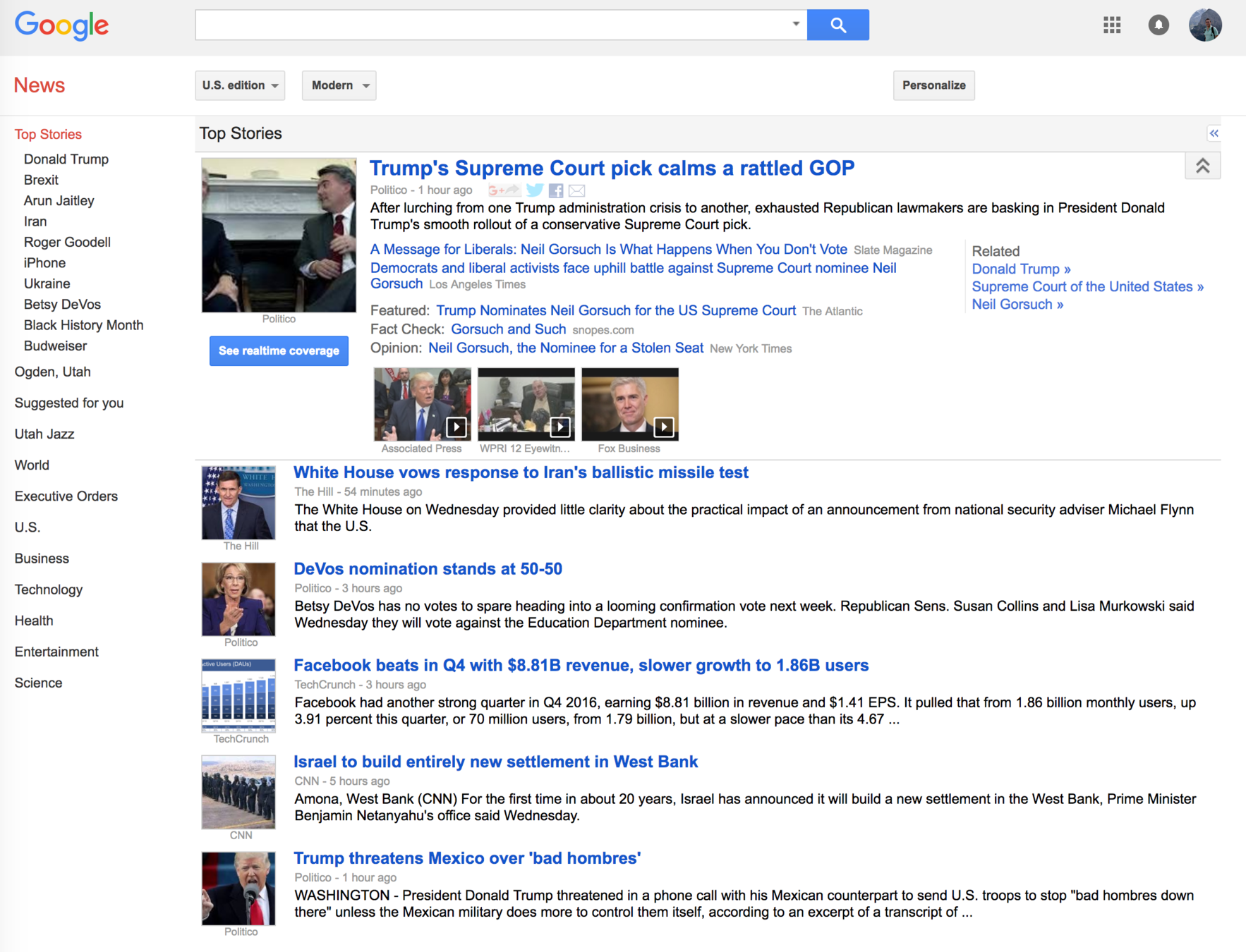Share top story on Google+
1246x952 pixels.
click(x=504, y=190)
